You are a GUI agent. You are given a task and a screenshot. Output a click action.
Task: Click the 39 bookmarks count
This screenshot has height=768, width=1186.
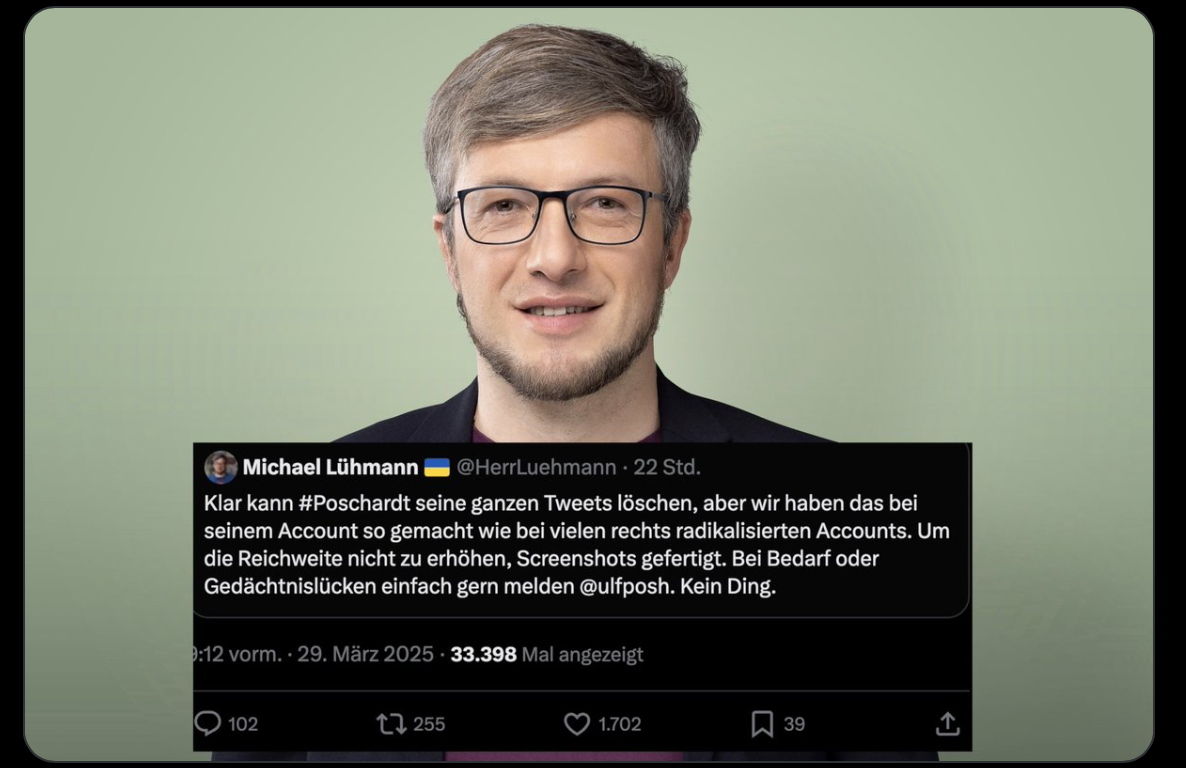click(794, 724)
